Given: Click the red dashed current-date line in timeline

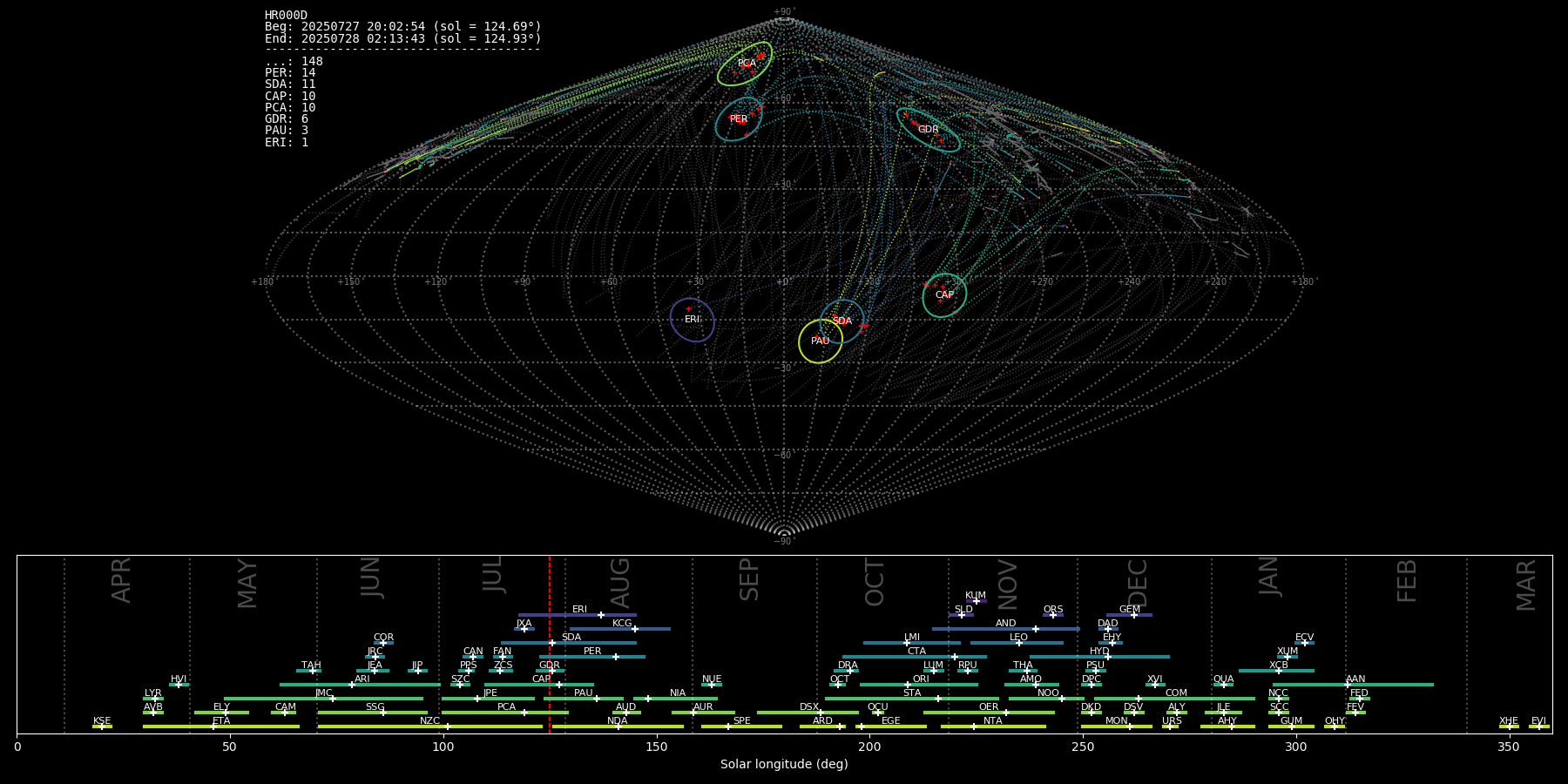Looking at the screenshot, I should point(550,645).
